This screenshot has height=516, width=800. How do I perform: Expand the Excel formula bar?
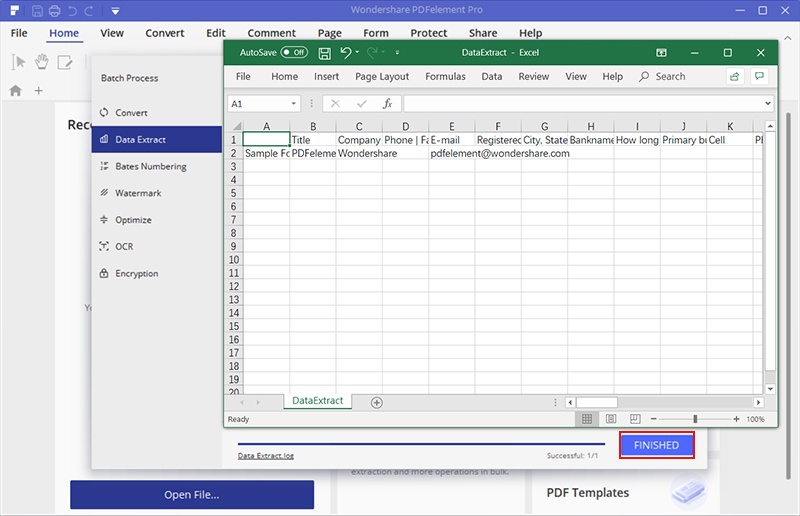tap(767, 104)
